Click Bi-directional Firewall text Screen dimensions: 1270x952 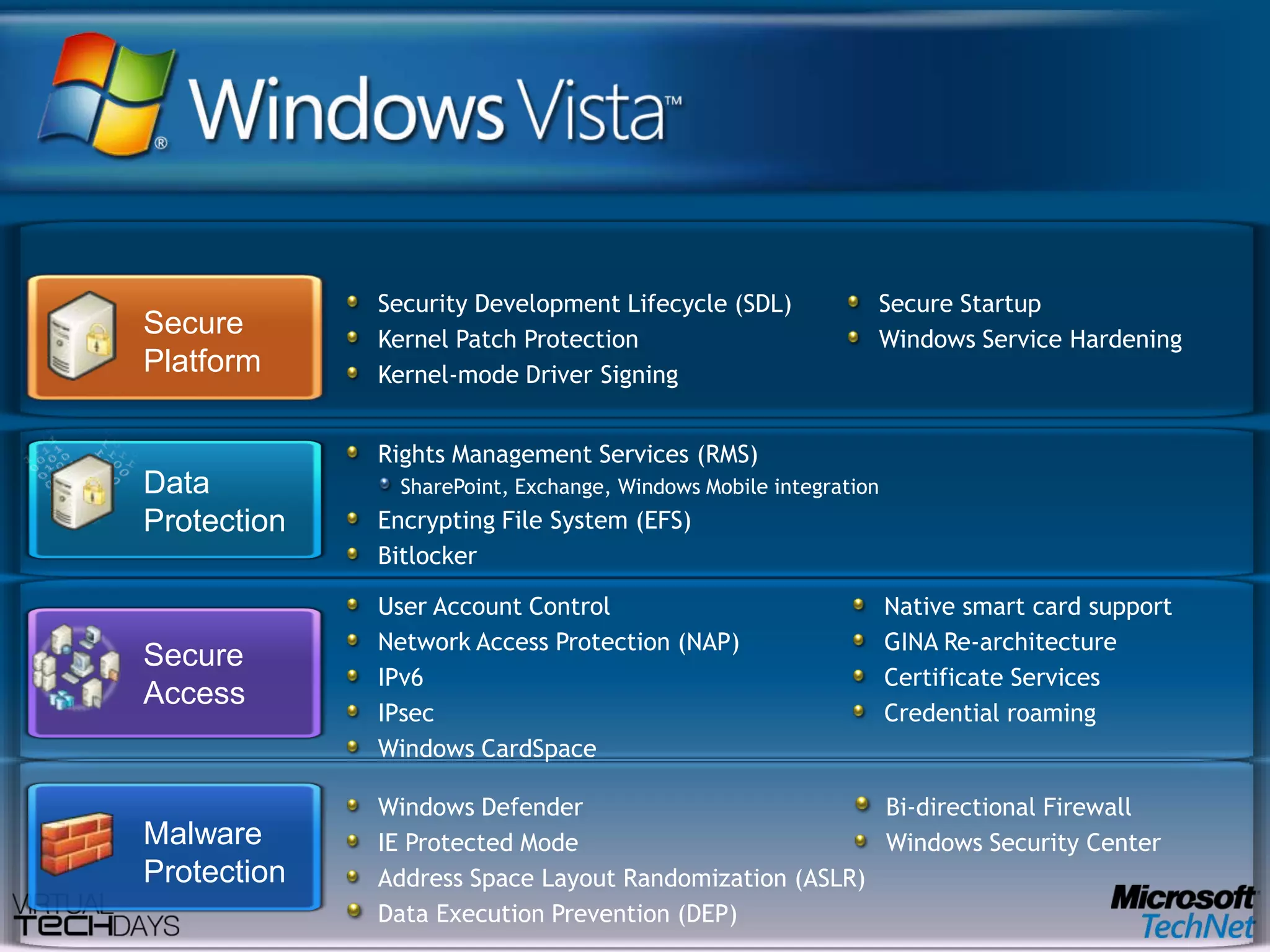click(x=1009, y=808)
